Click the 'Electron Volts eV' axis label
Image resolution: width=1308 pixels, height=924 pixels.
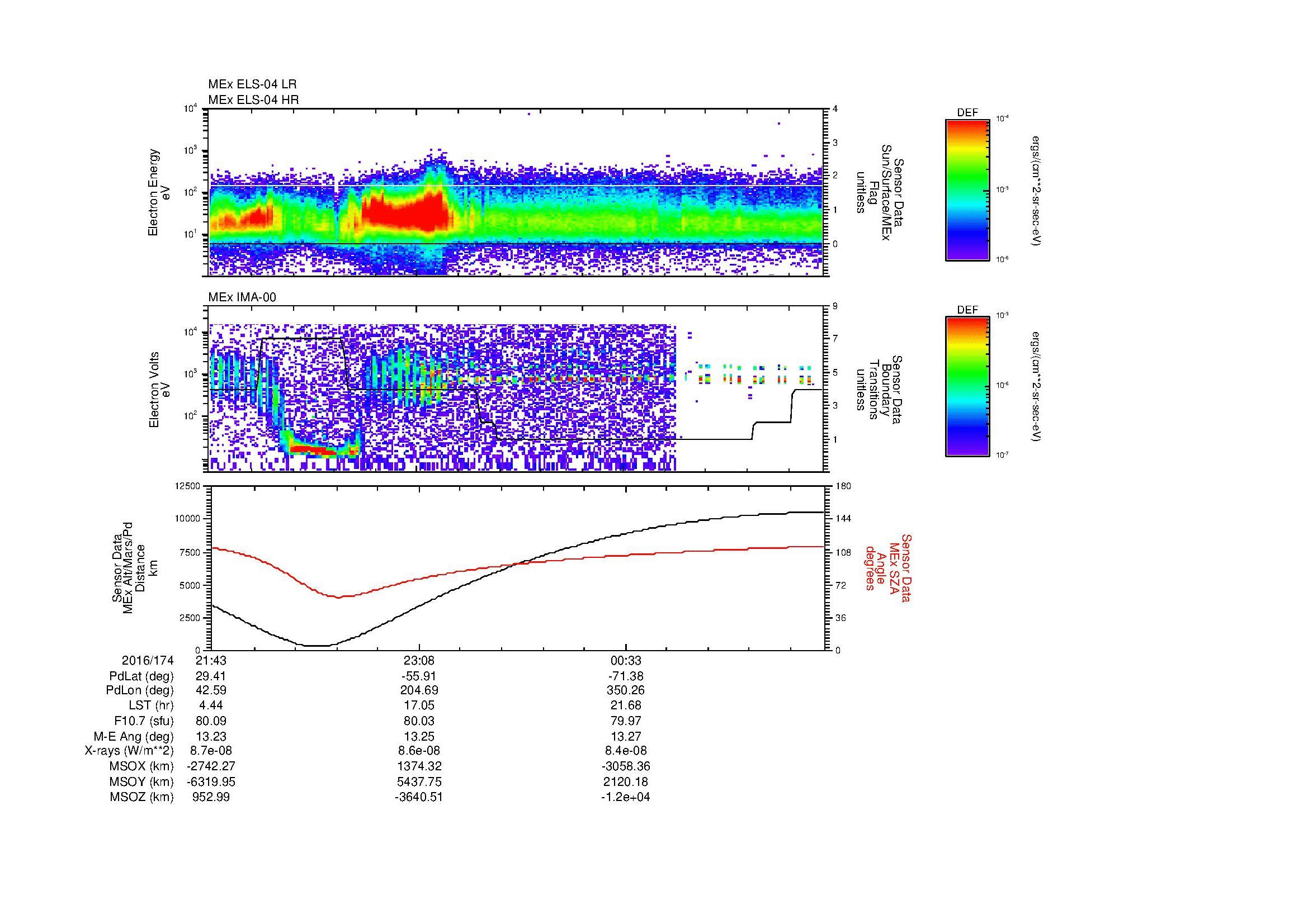[x=159, y=390]
